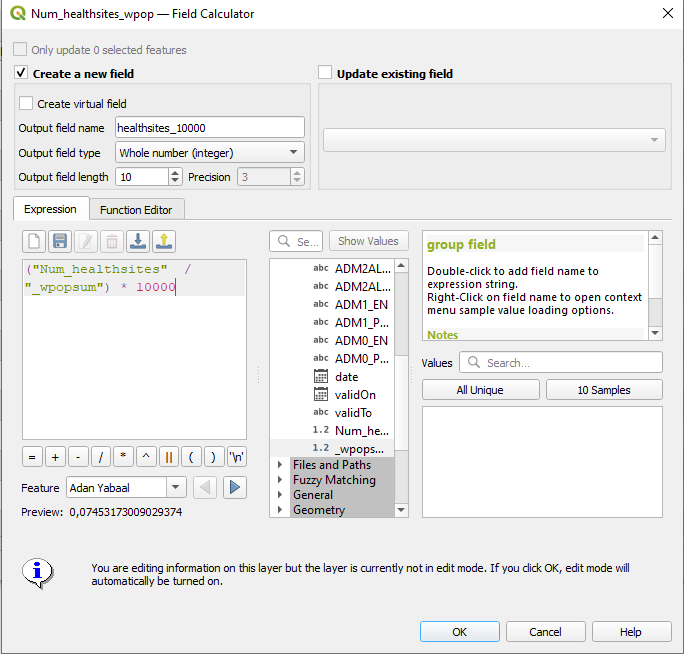684x654 pixels.
Task: Click the import user expressions icon
Action: pos(138,241)
